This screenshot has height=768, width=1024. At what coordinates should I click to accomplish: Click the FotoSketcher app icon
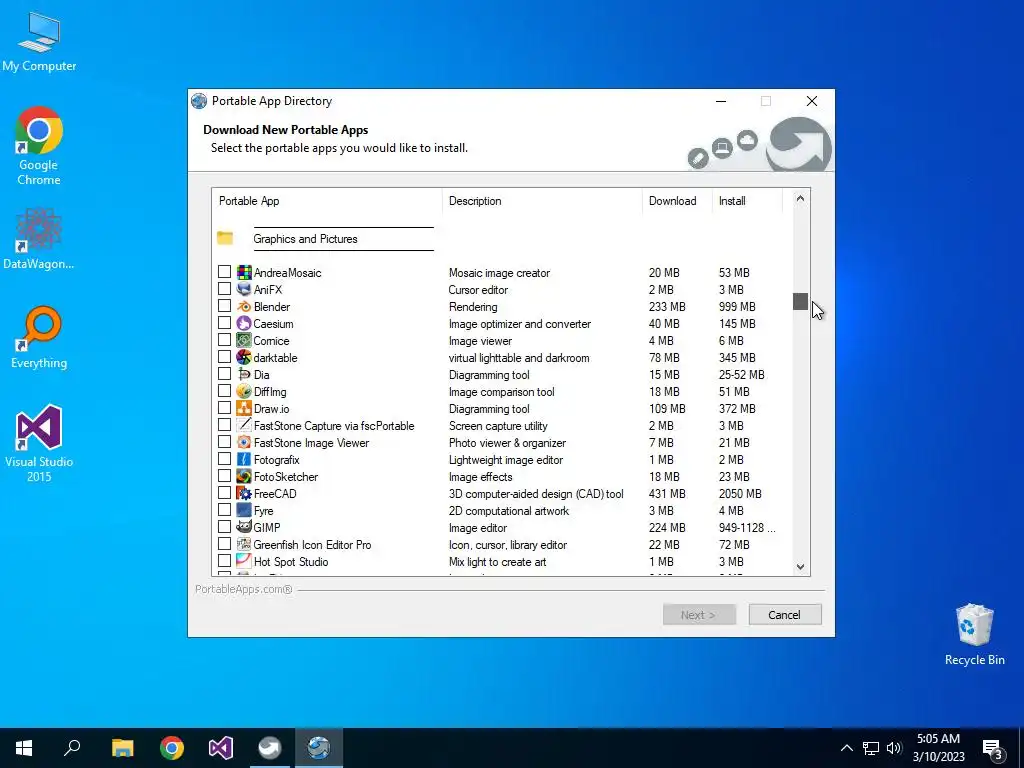coord(244,476)
